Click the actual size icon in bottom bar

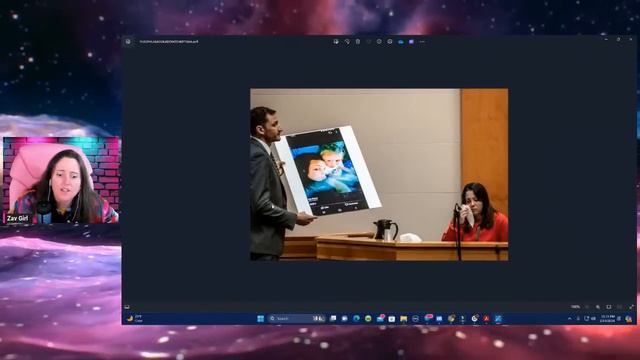620,307
